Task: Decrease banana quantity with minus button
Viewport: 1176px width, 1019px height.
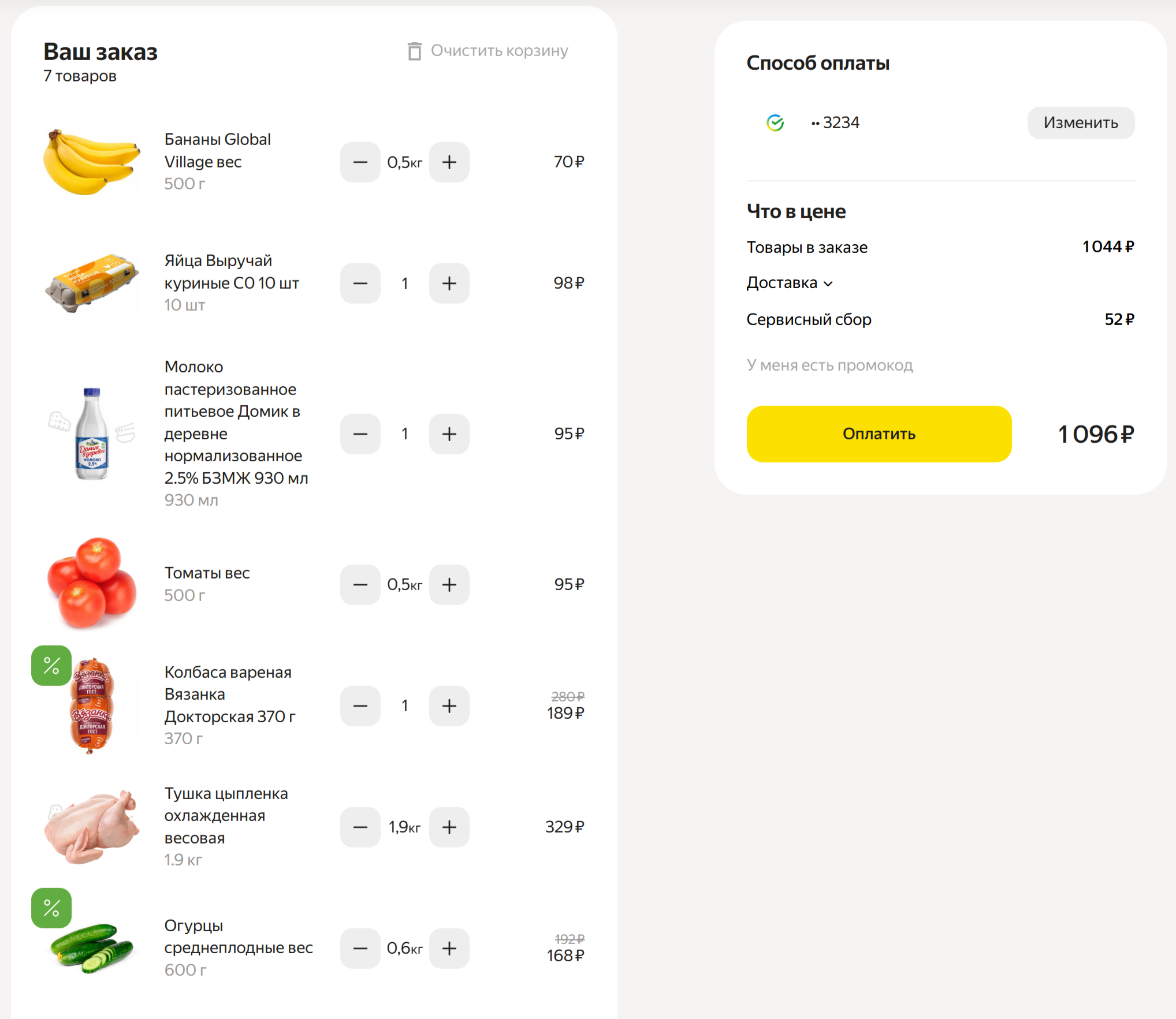Action: pyautogui.click(x=360, y=162)
